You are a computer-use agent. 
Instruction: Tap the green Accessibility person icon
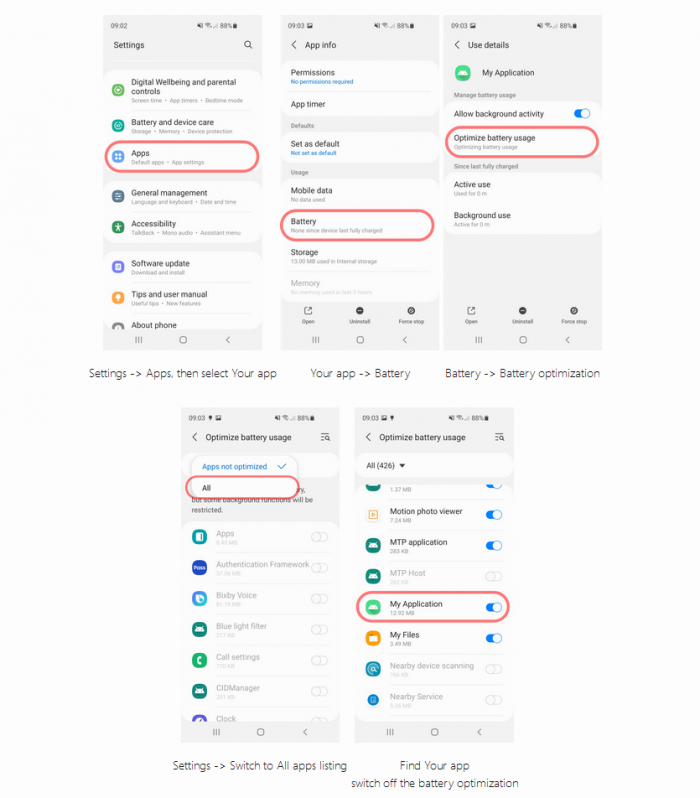[x=118, y=227]
